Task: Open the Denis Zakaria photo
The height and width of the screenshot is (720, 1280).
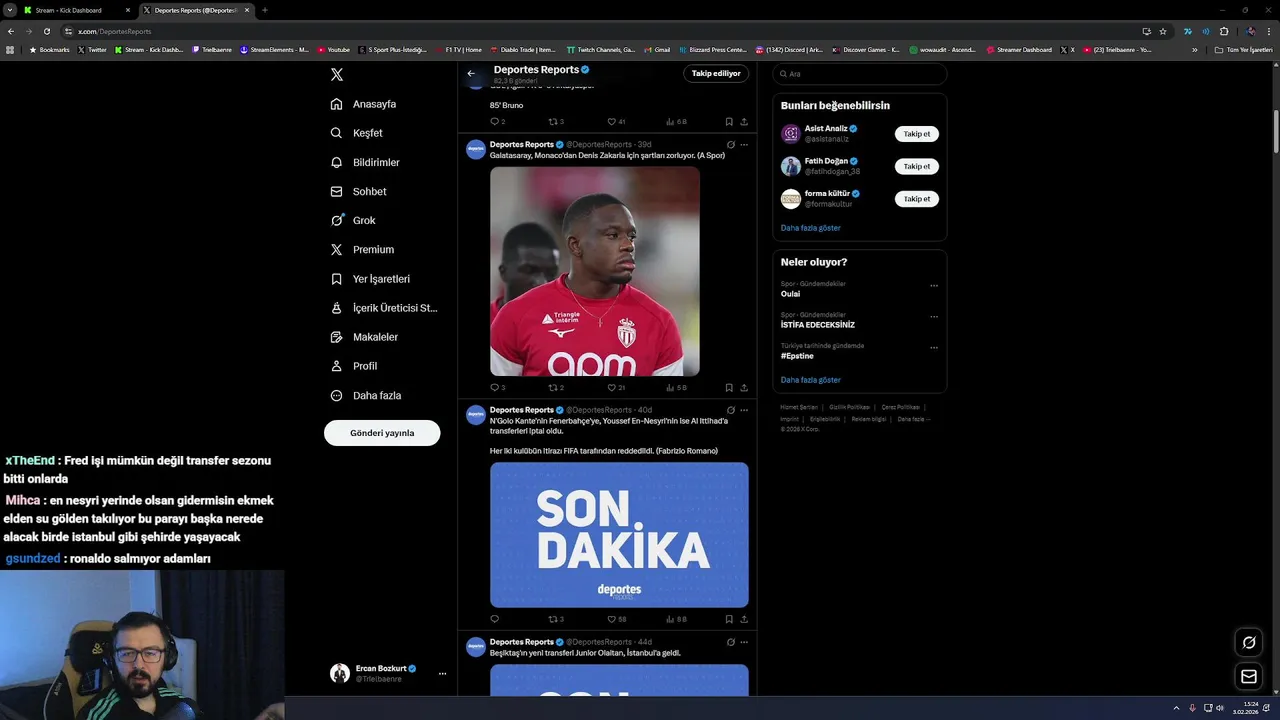Action: (595, 271)
